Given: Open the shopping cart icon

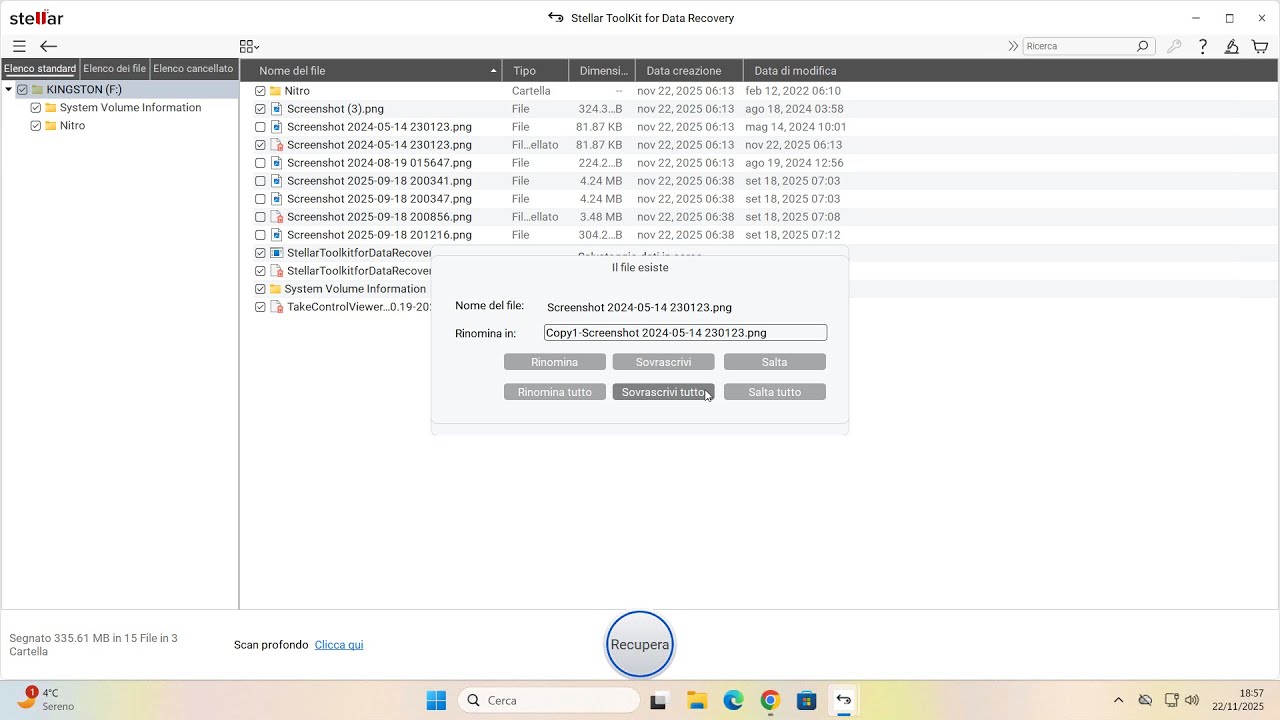Looking at the screenshot, I should (x=1260, y=46).
